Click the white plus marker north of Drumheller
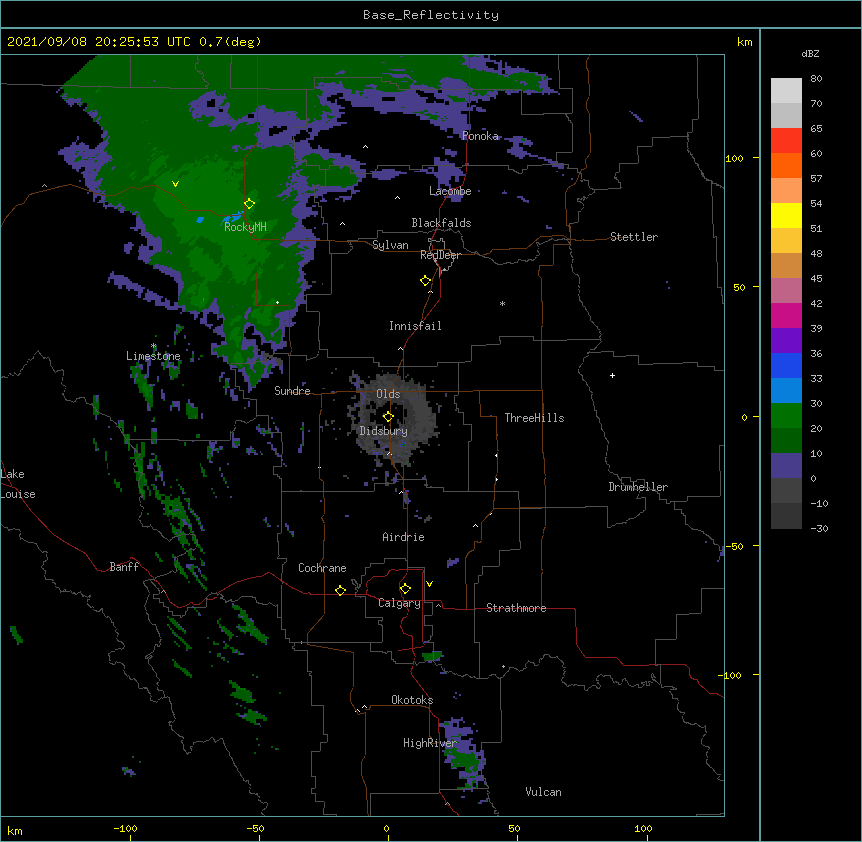This screenshot has height=842, width=862. tap(612, 375)
